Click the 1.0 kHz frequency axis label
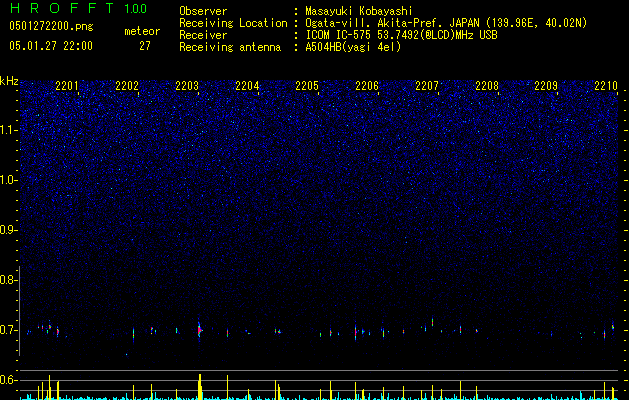The width and height of the screenshot is (629, 400). [8, 180]
